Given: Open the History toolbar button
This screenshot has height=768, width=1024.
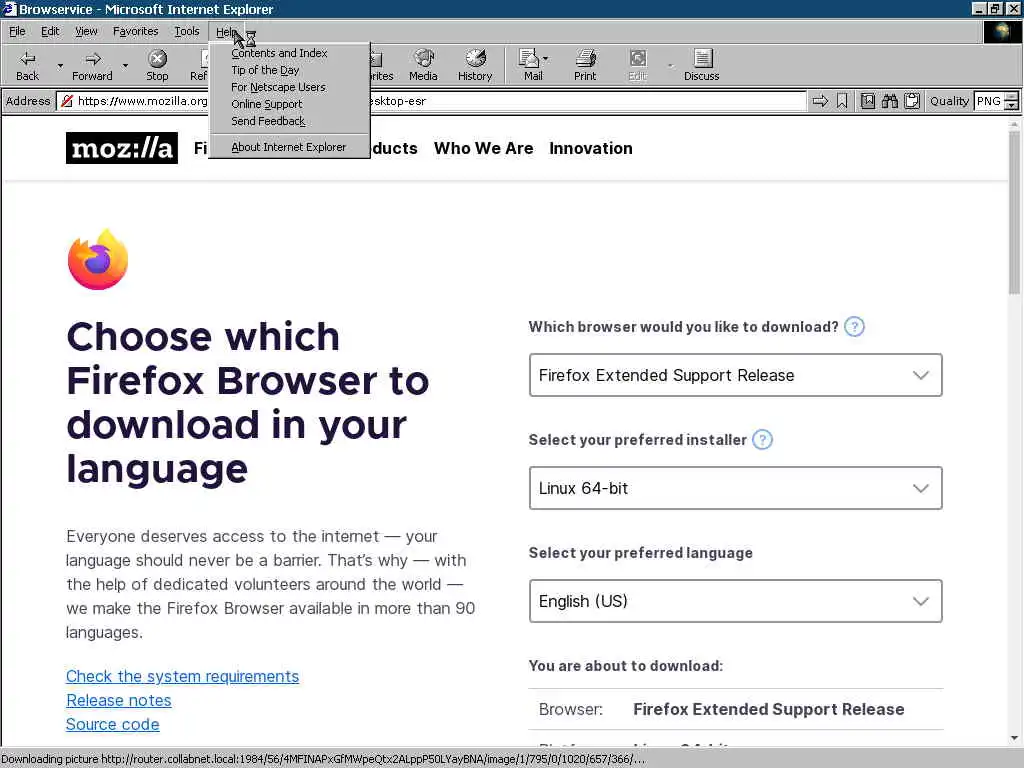Looking at the screenshot, I should pyautogui.click(x=475, y=65).
